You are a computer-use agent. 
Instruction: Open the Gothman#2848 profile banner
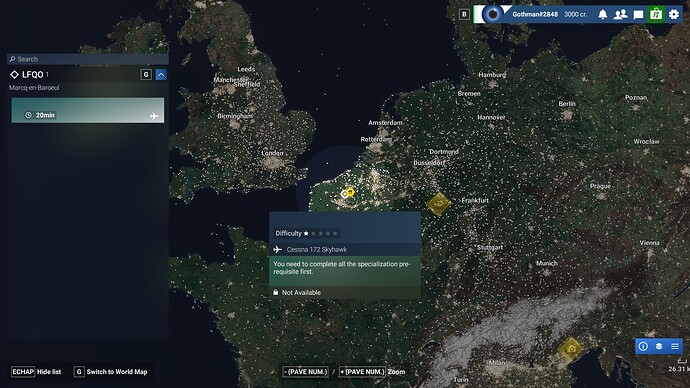click(x=534, y=15)
